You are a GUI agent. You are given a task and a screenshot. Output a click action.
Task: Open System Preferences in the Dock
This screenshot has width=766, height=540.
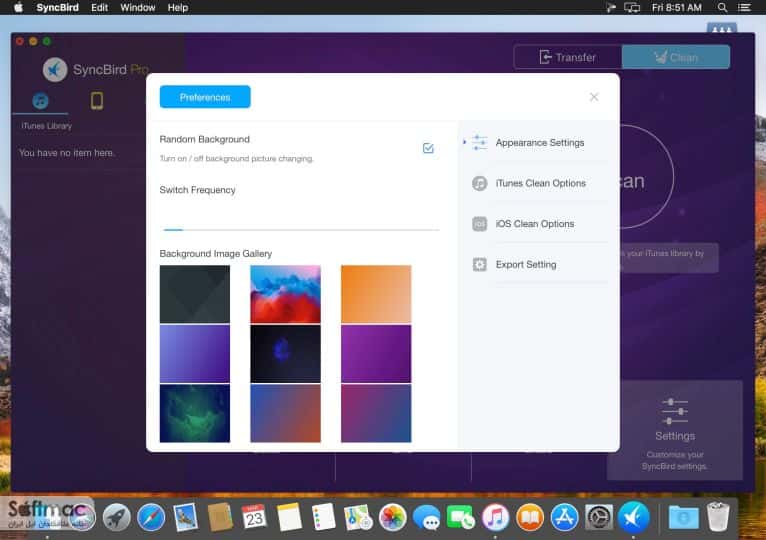599,518
